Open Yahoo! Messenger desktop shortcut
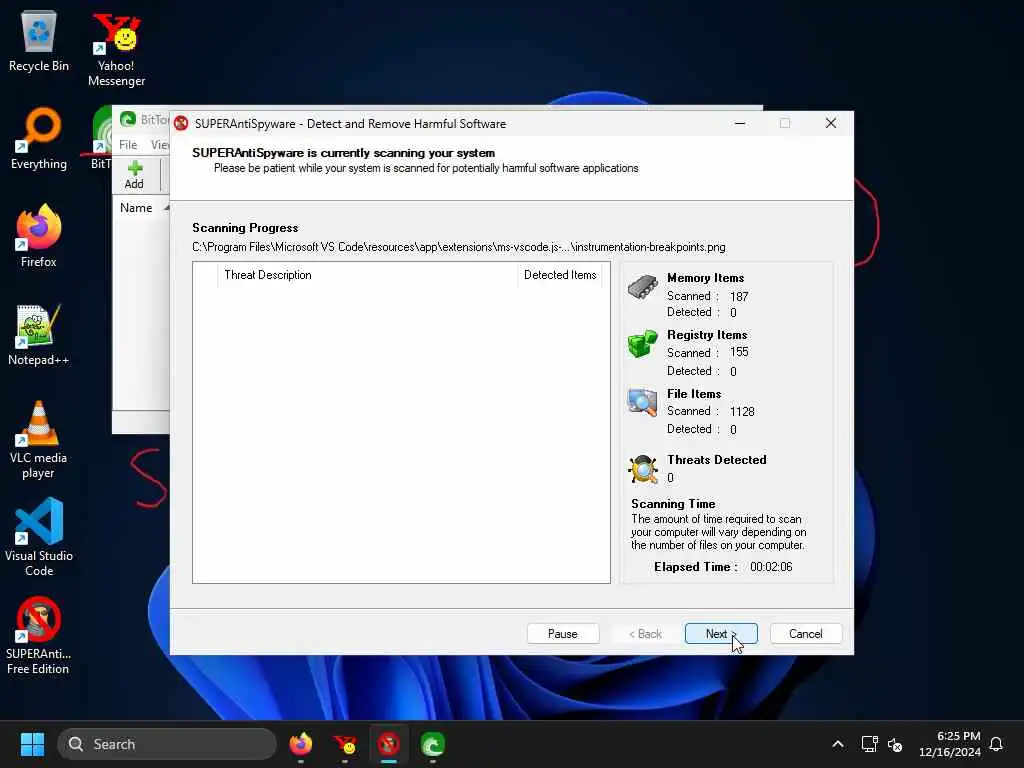Image resolution: width=1024 pixels, height=768 pixels. click(x=116, y=50)
